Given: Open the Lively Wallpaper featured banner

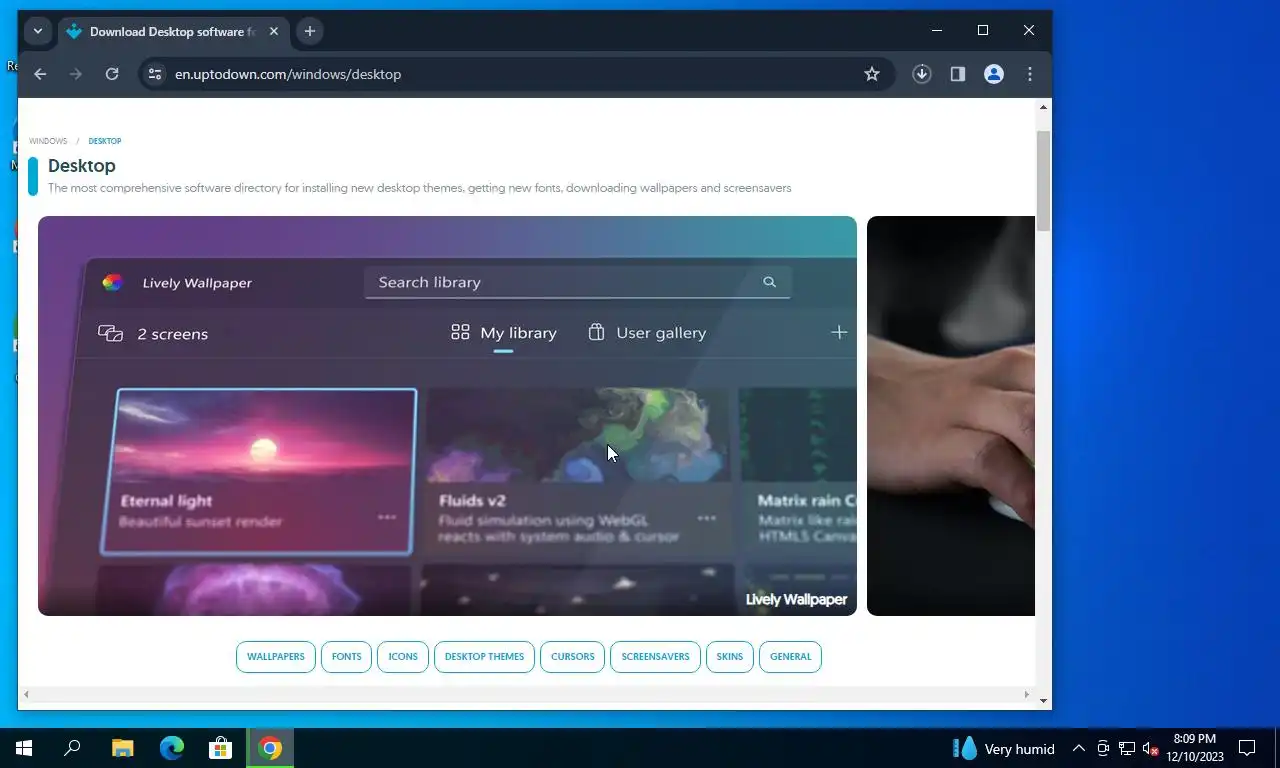Looking at the screenshot, I should [447, 416].
